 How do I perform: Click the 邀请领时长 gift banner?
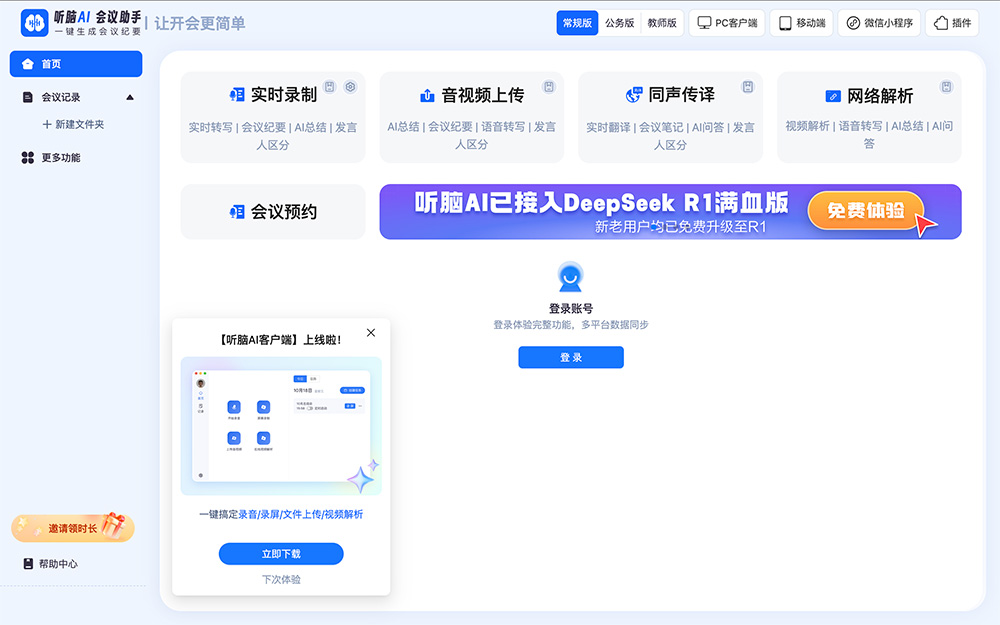[73, 527]
